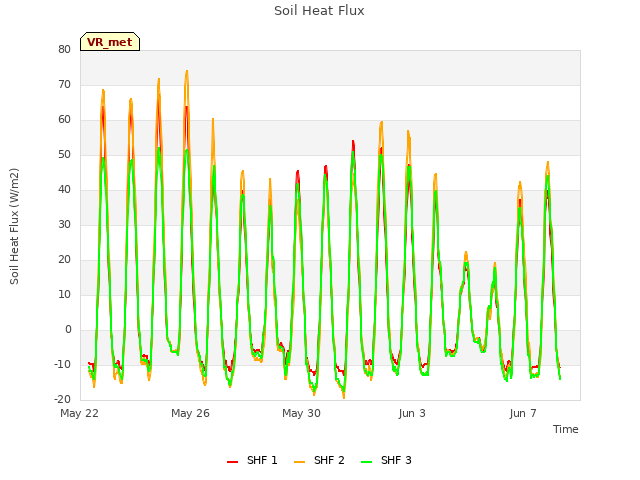The height and width of the screenshot is (480, 640).
Task: Click the Time axis label
Action: point(566,429)
